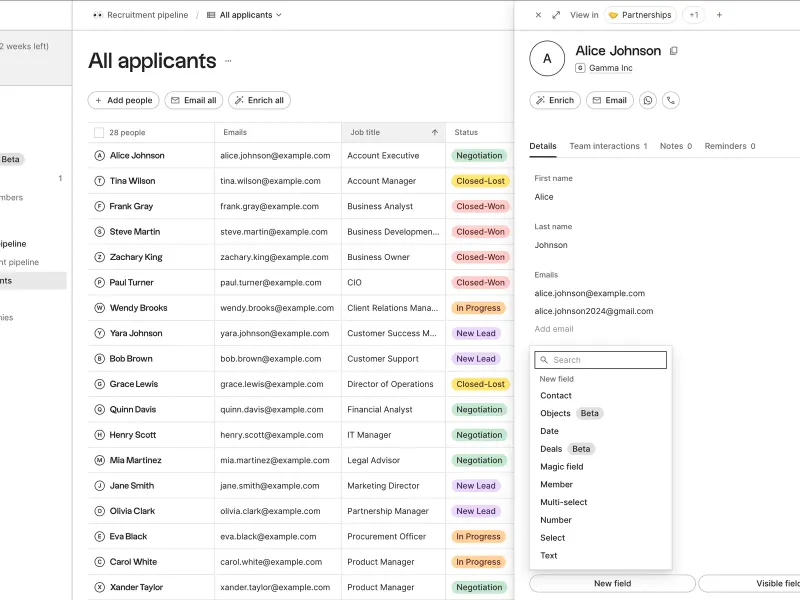The width and height of the screenshot is (800, 600).
Task: Click Wendy Brooks's row avatar icon
Action: click(x=100, y=308)
